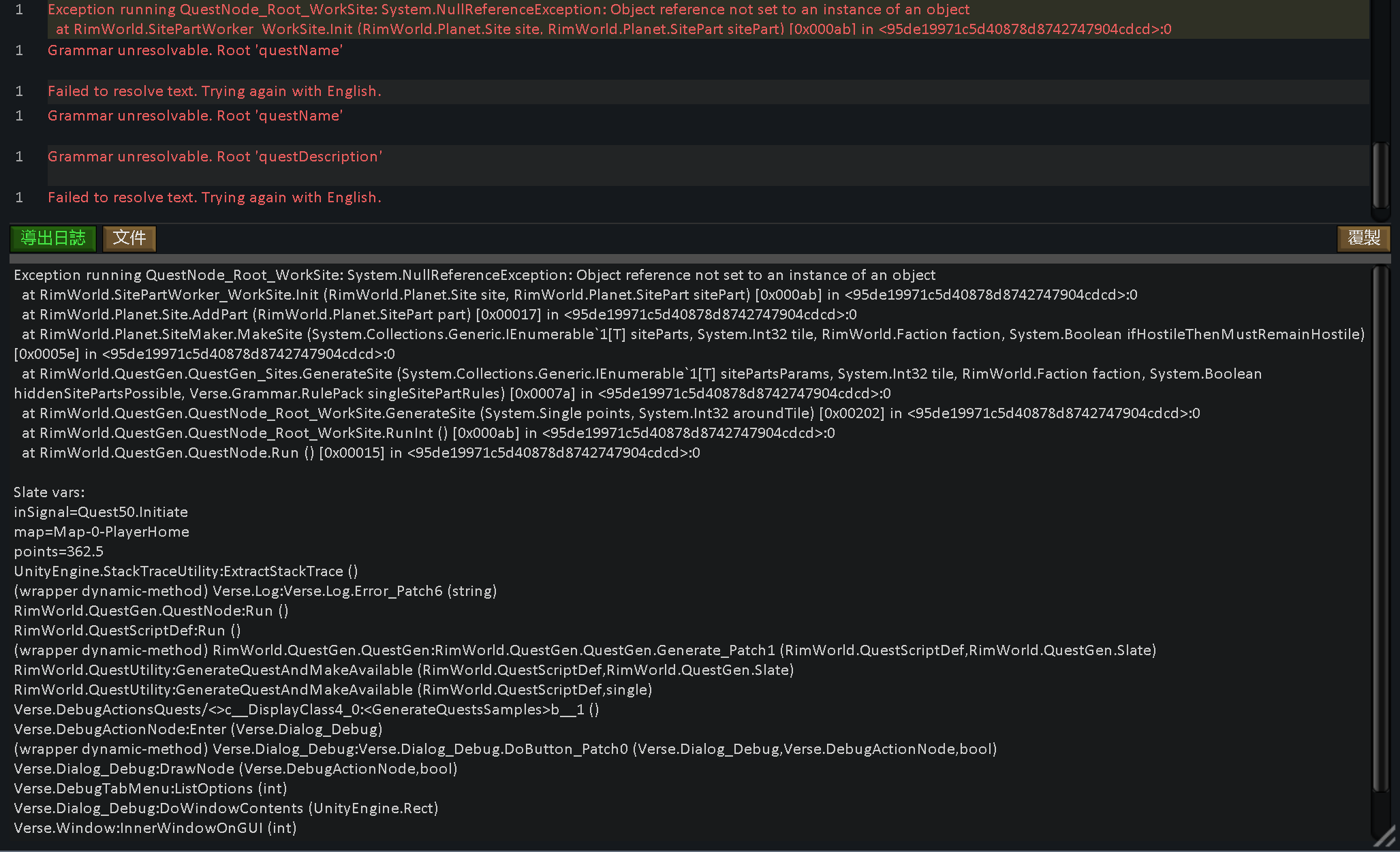Click the 'points=362.5' line

[x=59, y=552]
